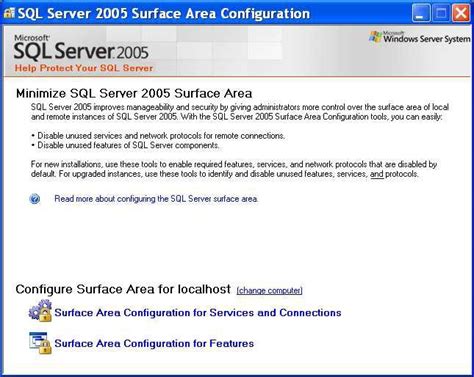Image resolution: width=474 pixels, height=377 pixels.
Task: Click the Windows Server System logo
Action: 420,37
